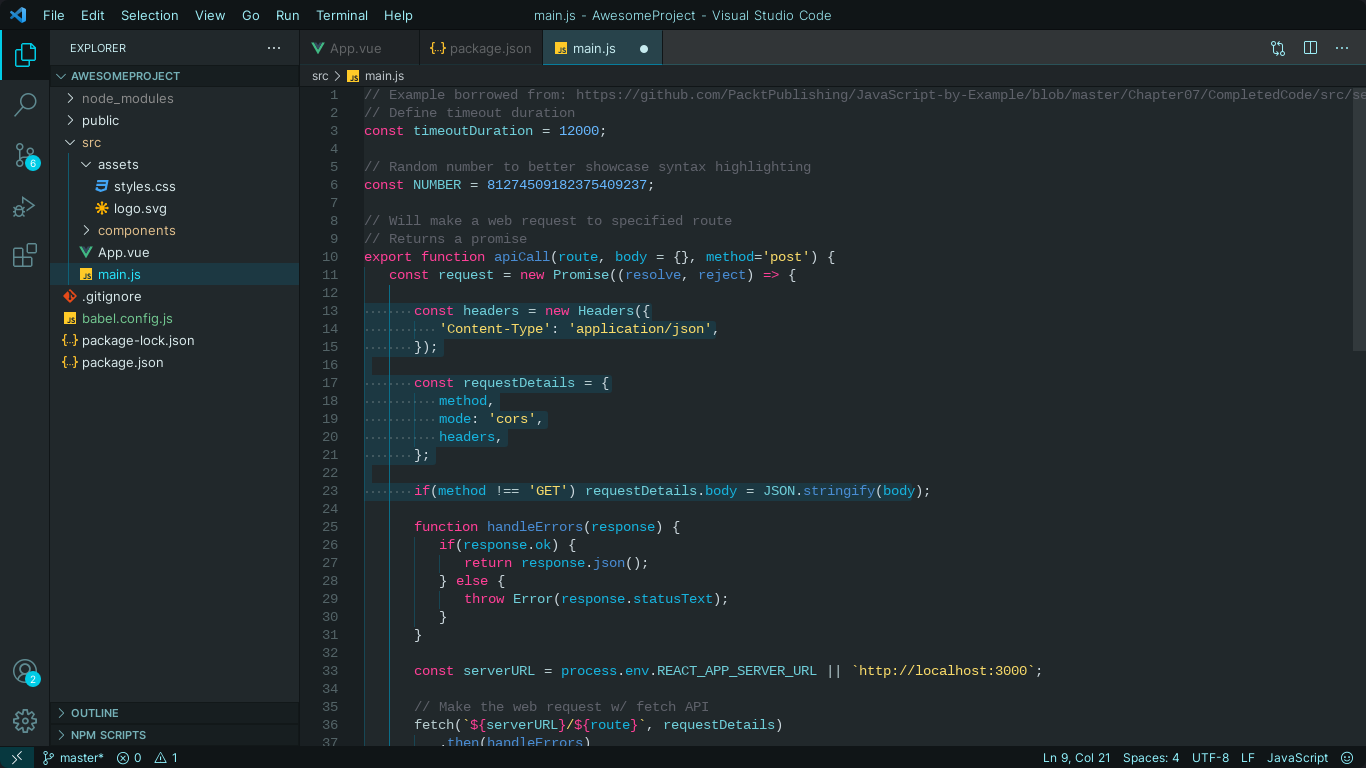Image resolution: width=1366 pixels, height=768 pixels.
Task: Click Ln 9, Col 21 cursor position
Action: [1076, 758]
